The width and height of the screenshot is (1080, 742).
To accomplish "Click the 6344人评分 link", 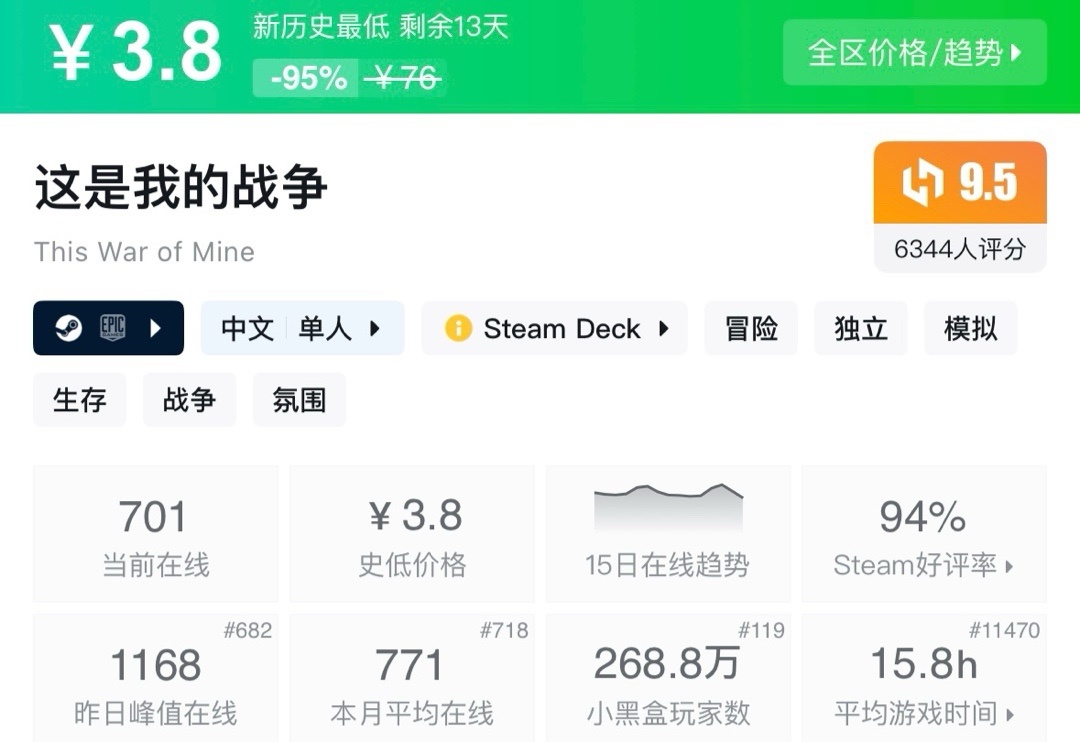I will pos(959,250).
